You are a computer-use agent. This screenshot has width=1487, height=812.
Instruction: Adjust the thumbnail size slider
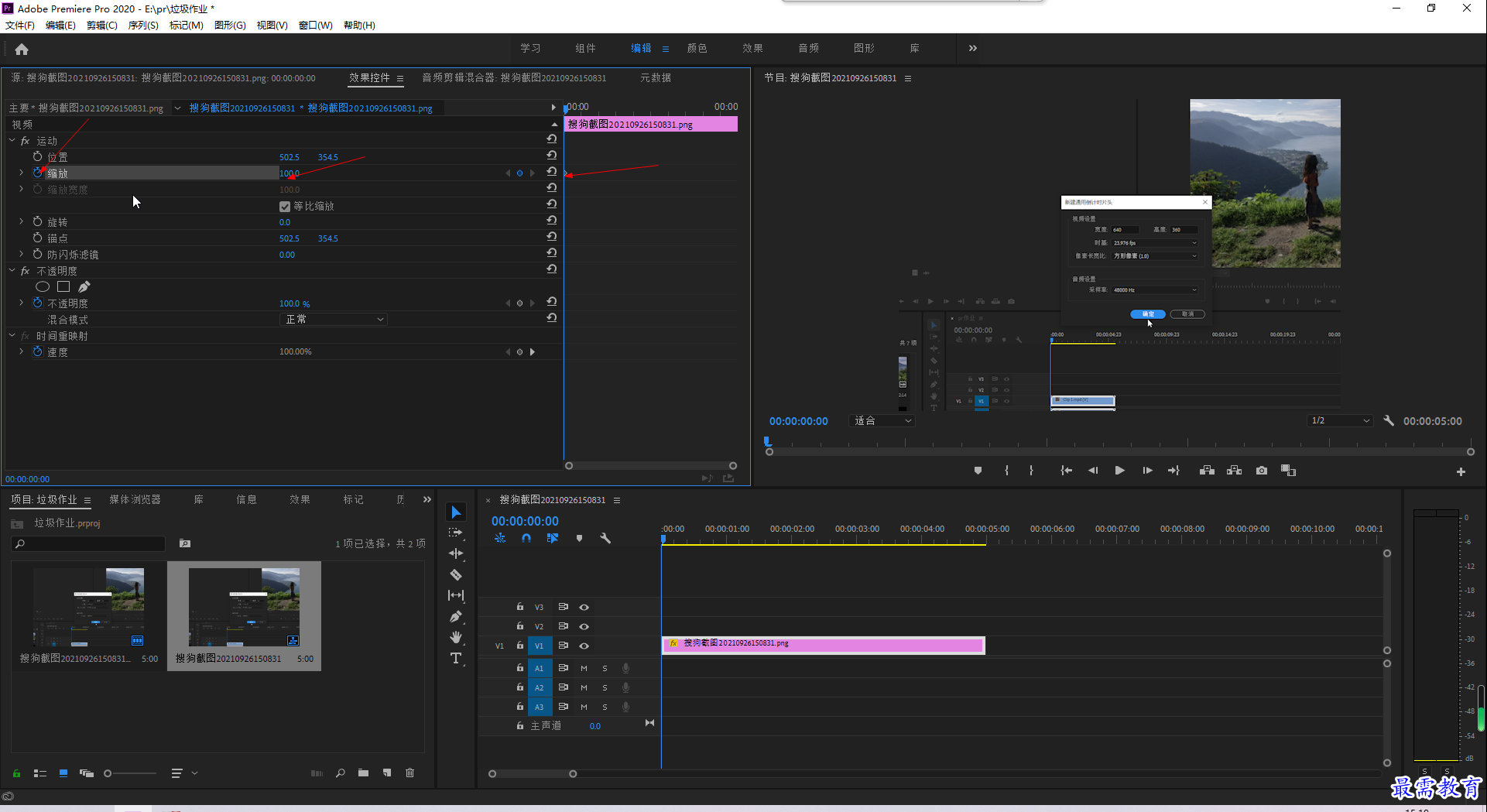click(x=129, y=773)
